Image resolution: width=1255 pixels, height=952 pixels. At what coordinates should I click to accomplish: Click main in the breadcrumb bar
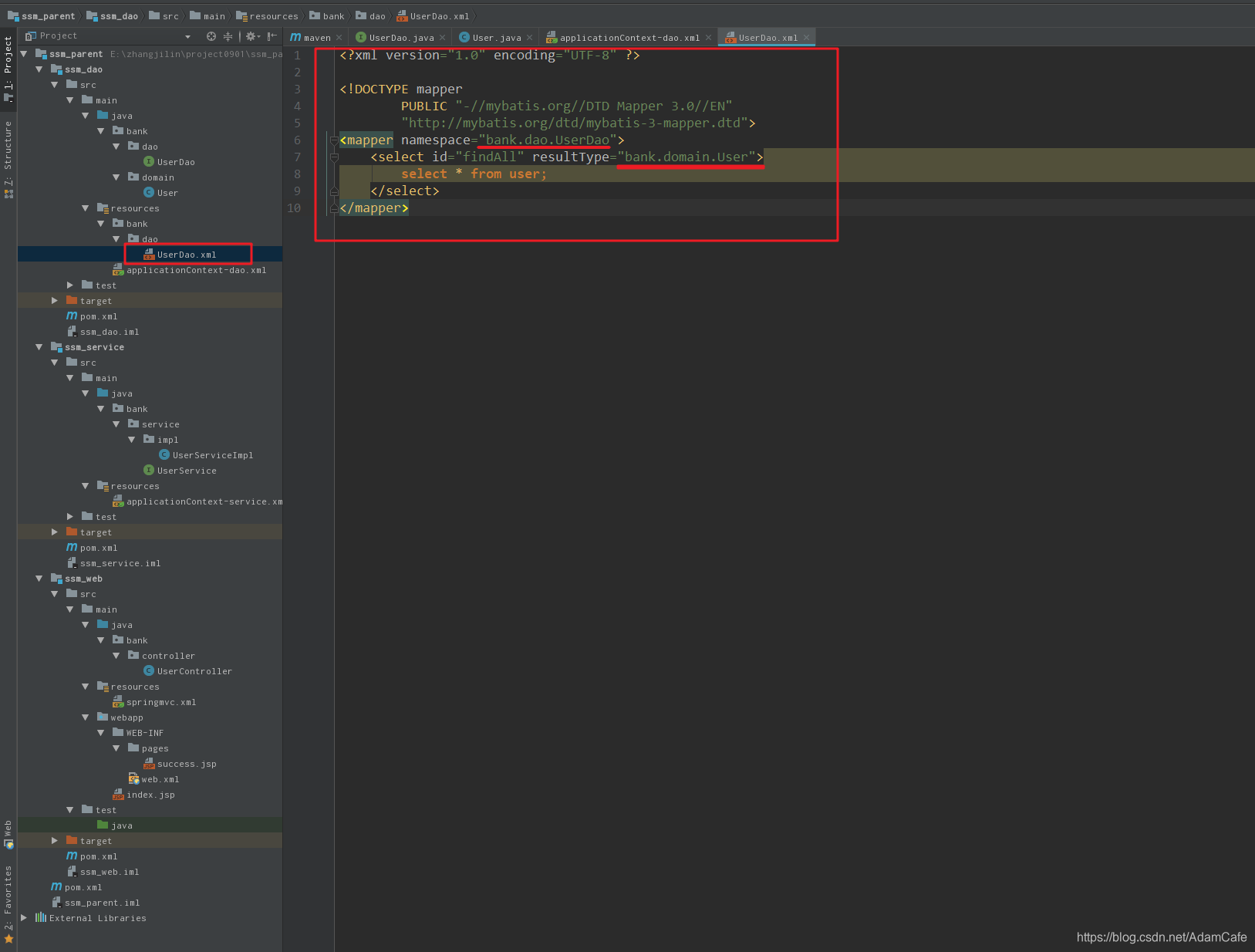(208, 16)
